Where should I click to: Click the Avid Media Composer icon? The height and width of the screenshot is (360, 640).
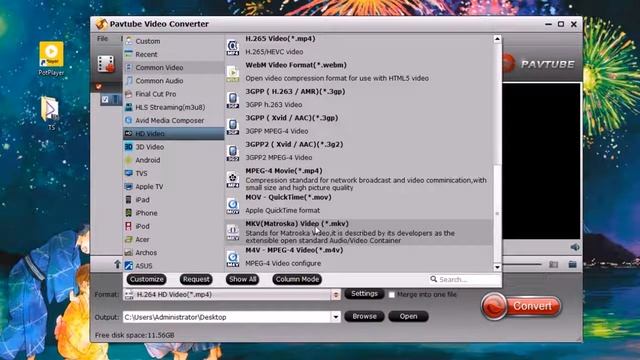(x=129, y=120)
